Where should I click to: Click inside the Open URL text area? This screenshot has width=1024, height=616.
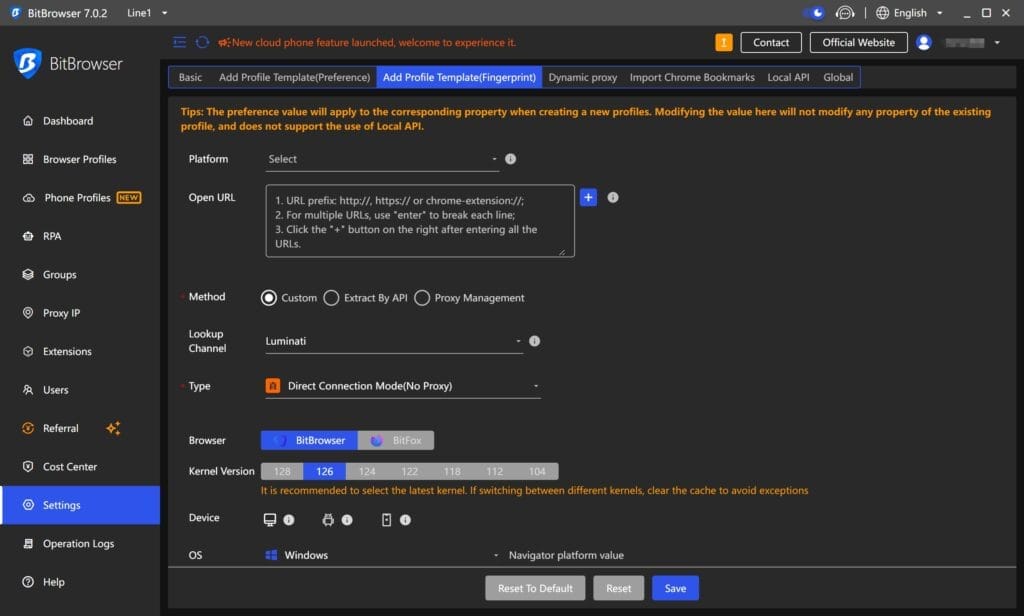(420, 221)
